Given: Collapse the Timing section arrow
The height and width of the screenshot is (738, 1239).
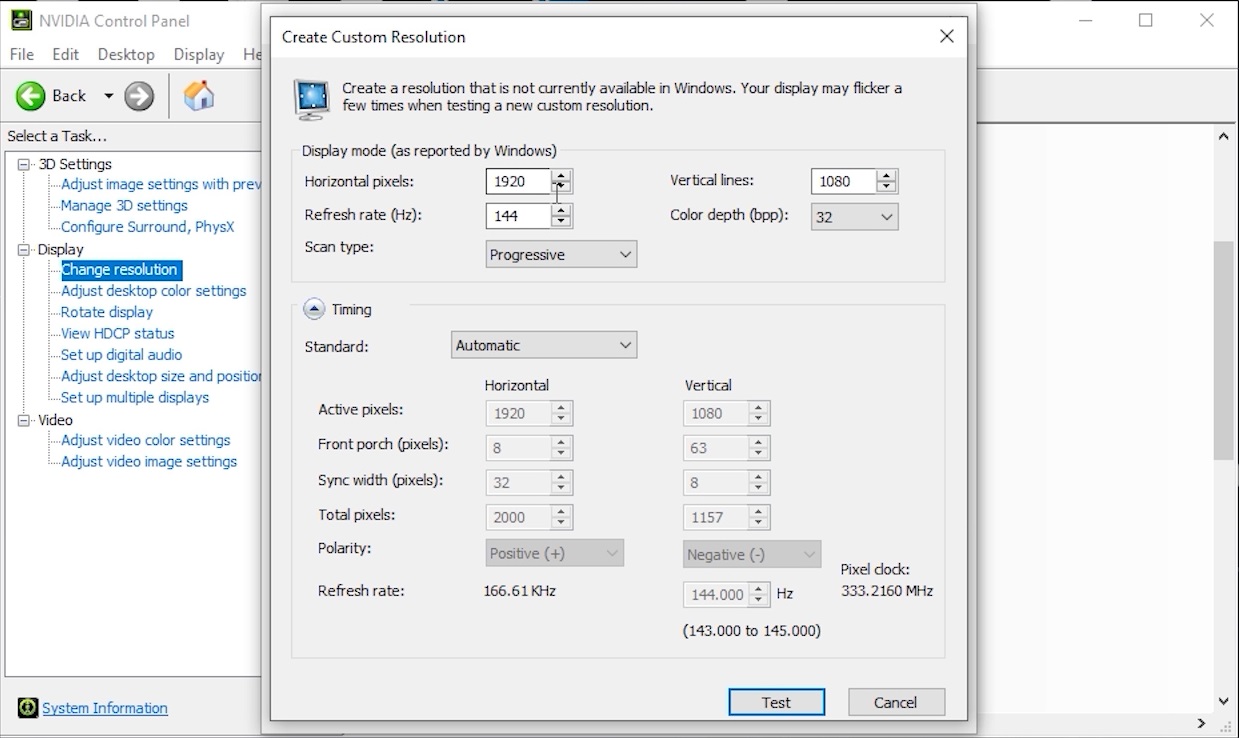Looking at the screenshot, I should (314, 309).
